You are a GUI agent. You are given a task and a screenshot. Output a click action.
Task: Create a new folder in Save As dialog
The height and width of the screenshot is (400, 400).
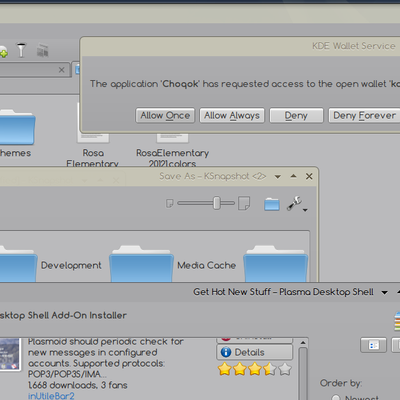(x=272, y=204)
